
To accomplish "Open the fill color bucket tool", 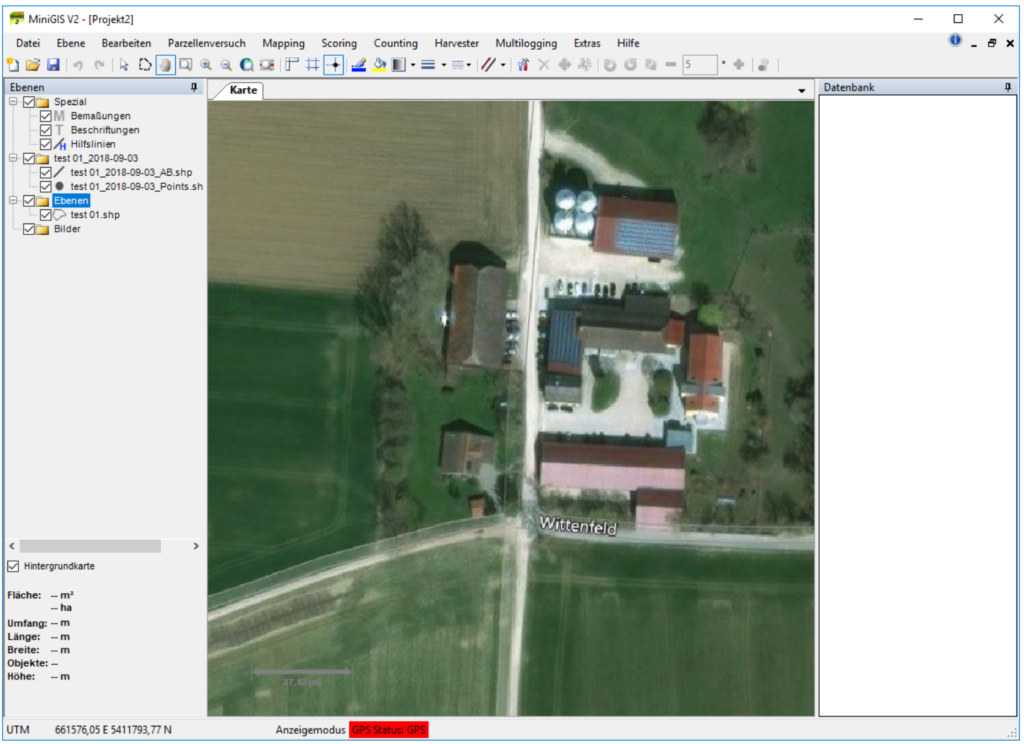I will (x=379, y=65).
